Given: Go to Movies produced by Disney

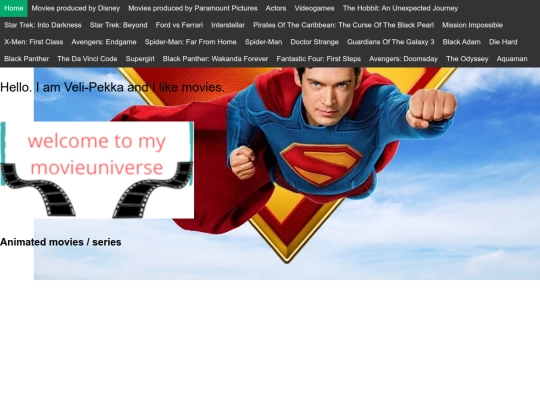Looking at the screenshot, I should 76,8.
